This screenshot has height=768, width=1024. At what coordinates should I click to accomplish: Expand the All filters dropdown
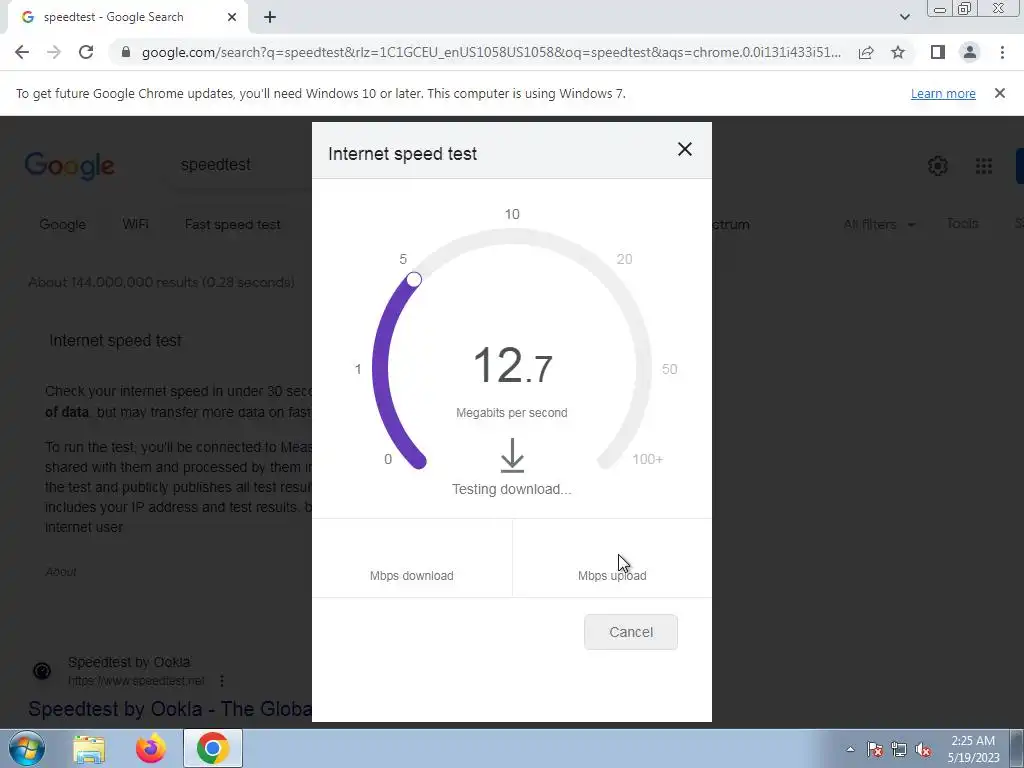click(x=879, y=224)
